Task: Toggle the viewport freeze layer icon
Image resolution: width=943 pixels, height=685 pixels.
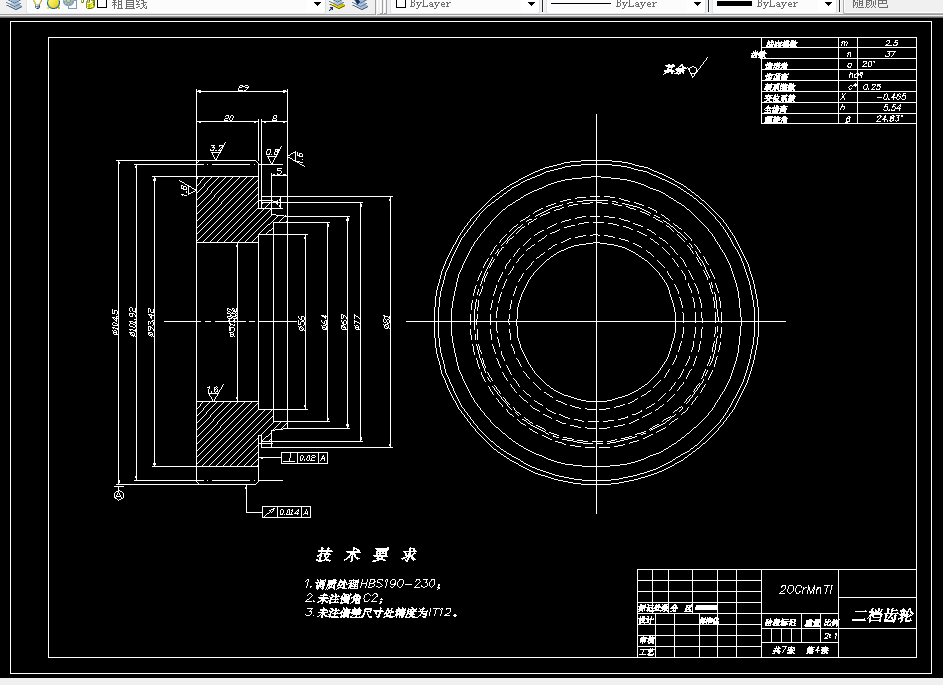Action: tap(72, 4)
